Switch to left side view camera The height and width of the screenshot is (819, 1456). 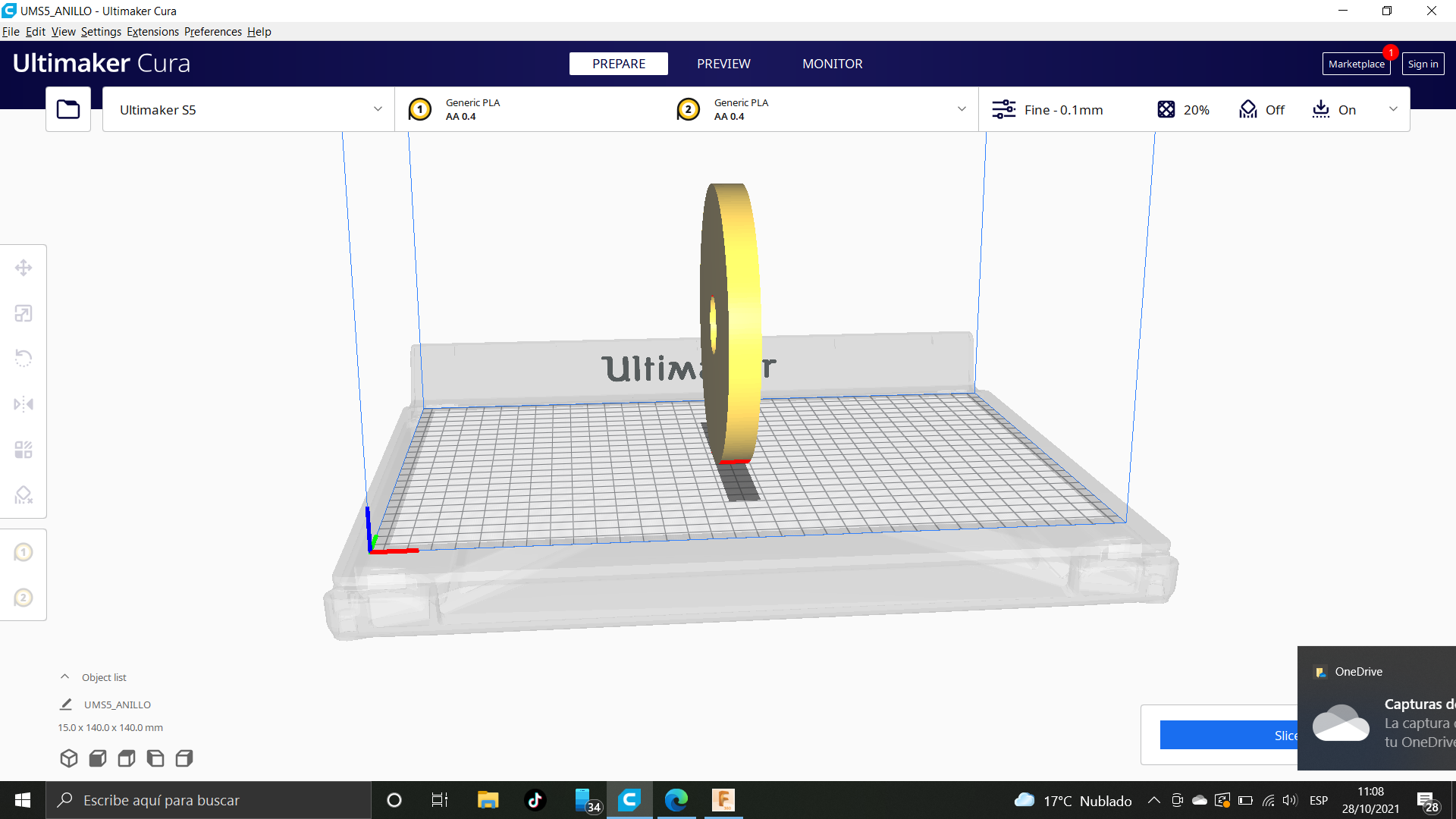155,758
